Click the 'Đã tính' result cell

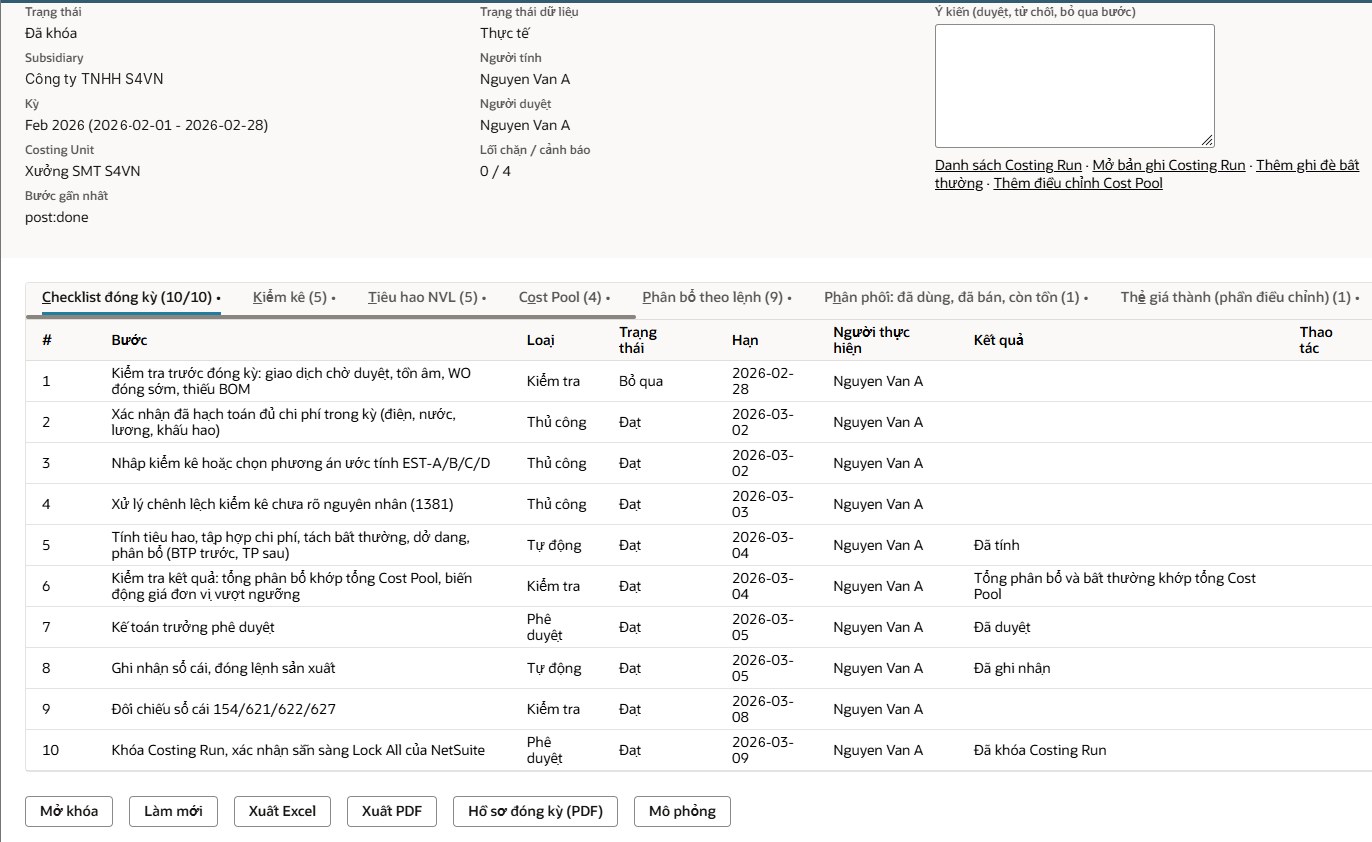997,545
